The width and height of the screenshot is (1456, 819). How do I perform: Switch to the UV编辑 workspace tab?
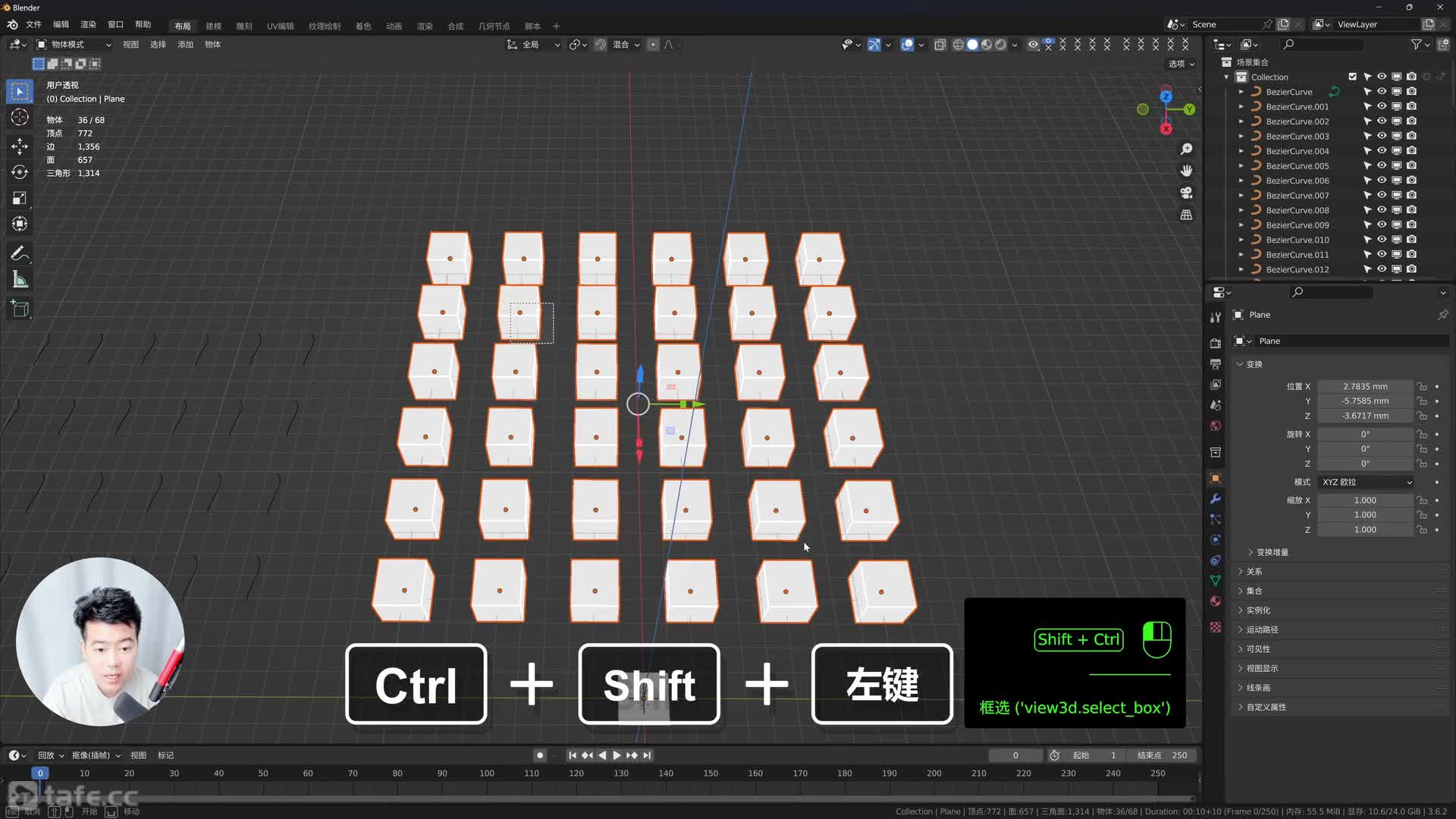point(280,26)
